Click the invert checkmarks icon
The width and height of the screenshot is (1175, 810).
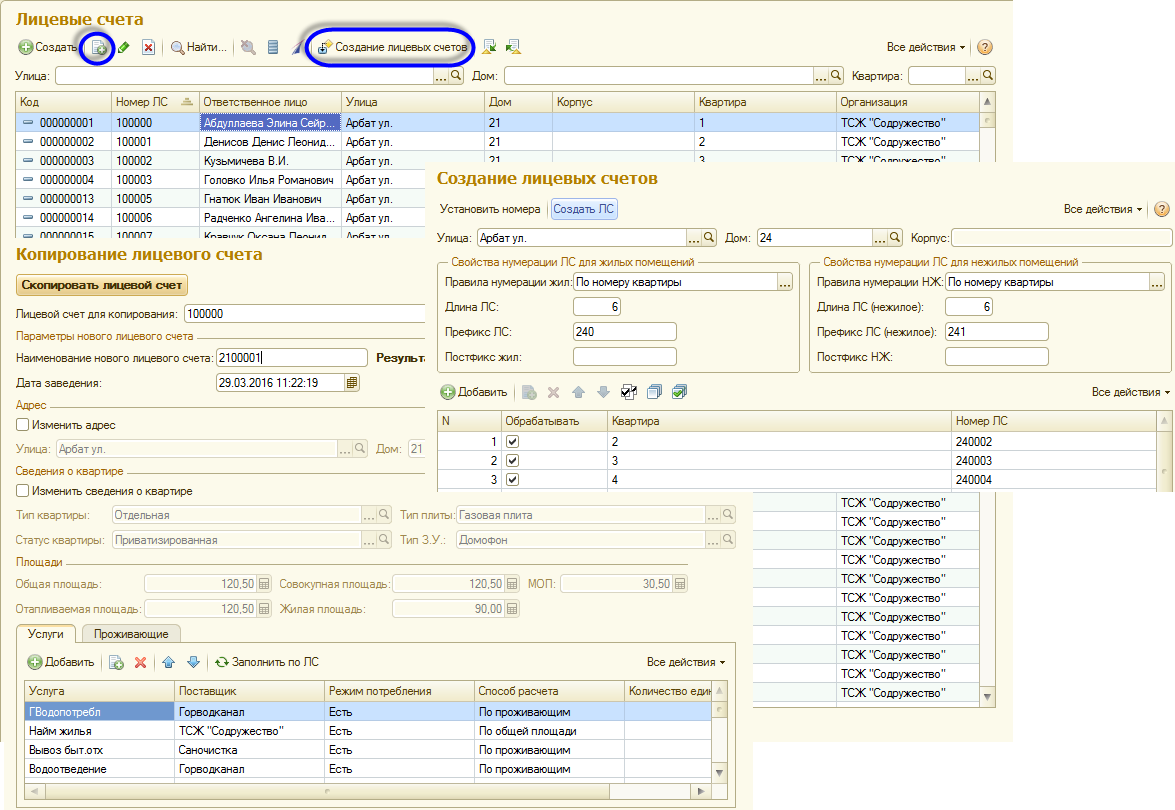pos(629,392)
